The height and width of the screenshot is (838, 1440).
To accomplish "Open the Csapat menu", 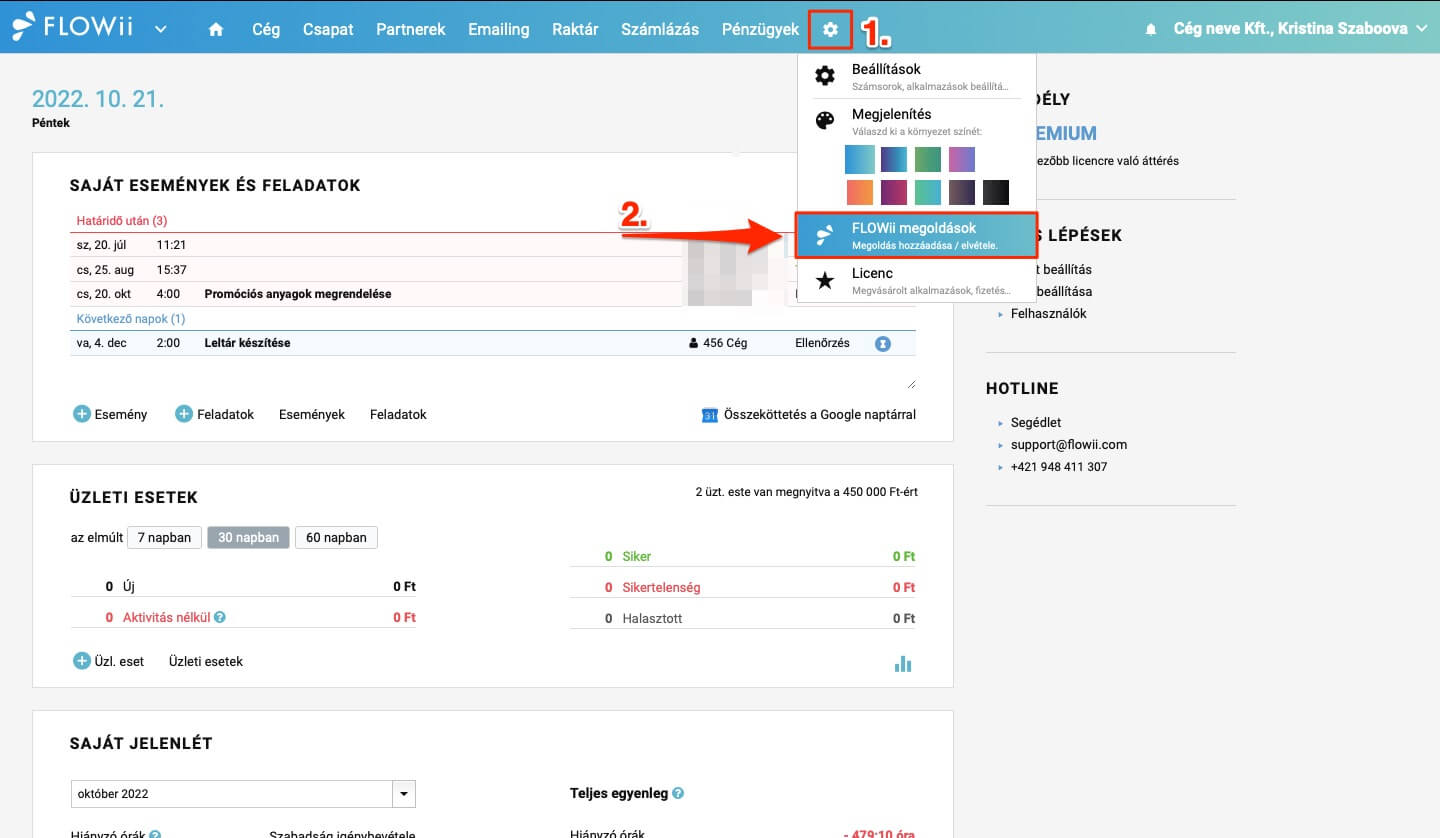I will pyautogui.click(x=328, y=29).
